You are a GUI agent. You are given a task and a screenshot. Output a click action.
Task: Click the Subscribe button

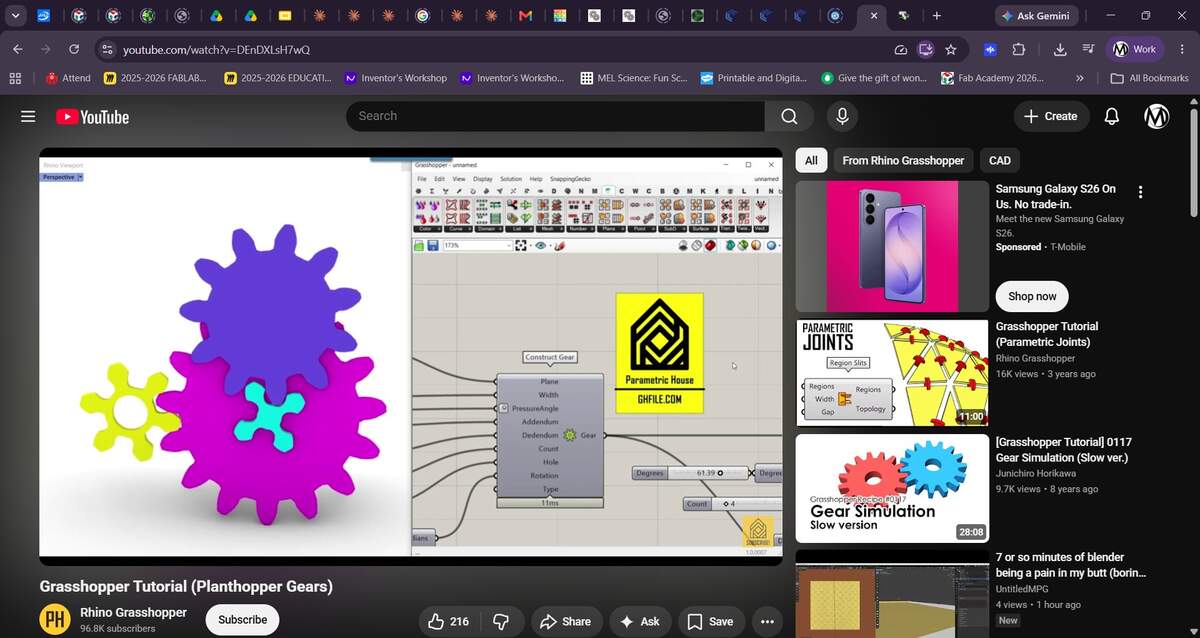pos(242,620)
